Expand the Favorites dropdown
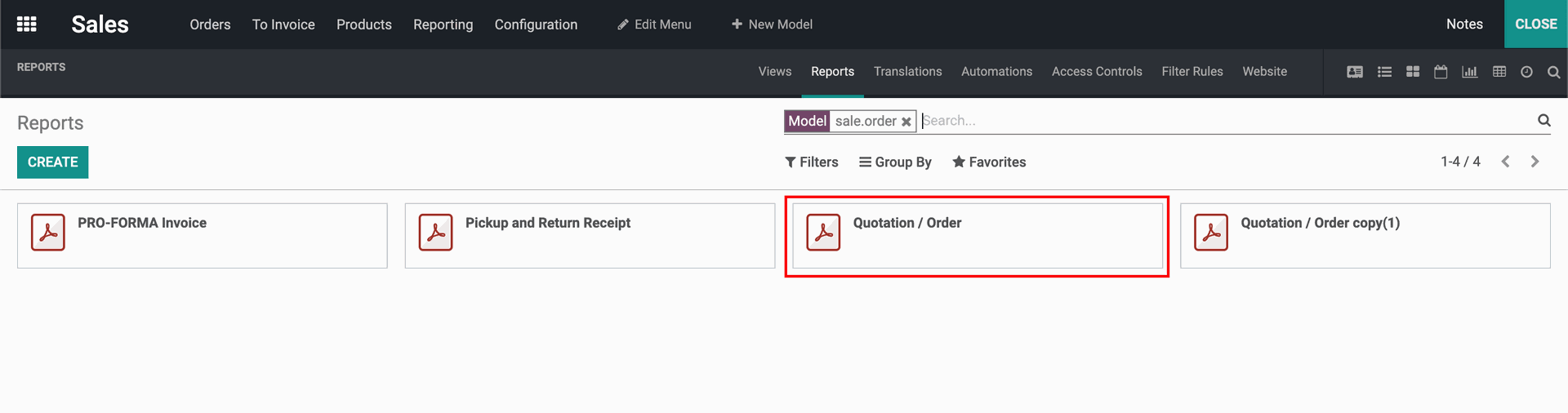 (x=989, y=162)
